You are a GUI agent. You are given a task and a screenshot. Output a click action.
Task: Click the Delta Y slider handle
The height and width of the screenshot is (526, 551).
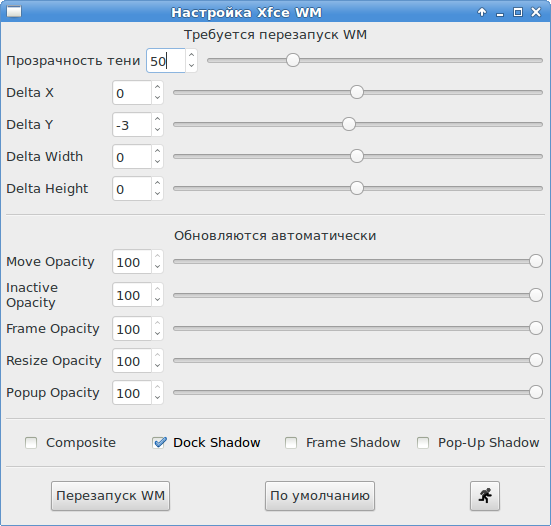pos(349,124)
